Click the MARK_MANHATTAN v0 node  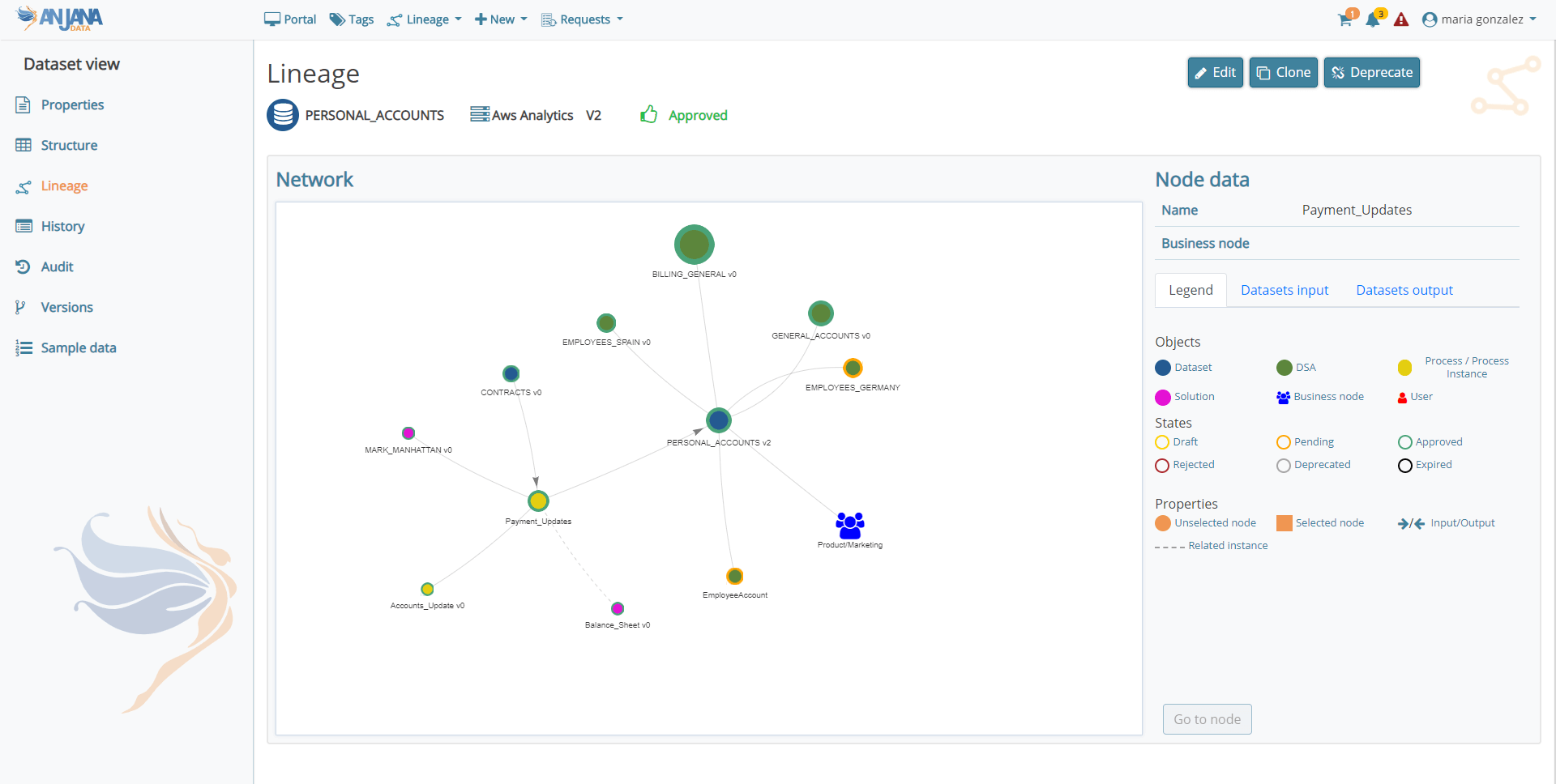tap(408, 433)
